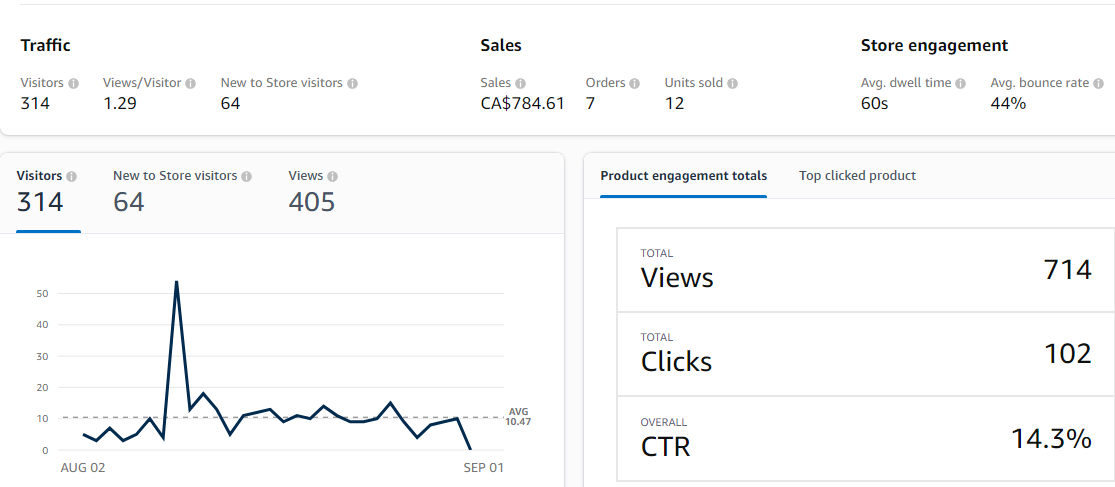Click the peak spike on the visitors chart
This screenshot has height=487, width=1115.
[176, 282]
